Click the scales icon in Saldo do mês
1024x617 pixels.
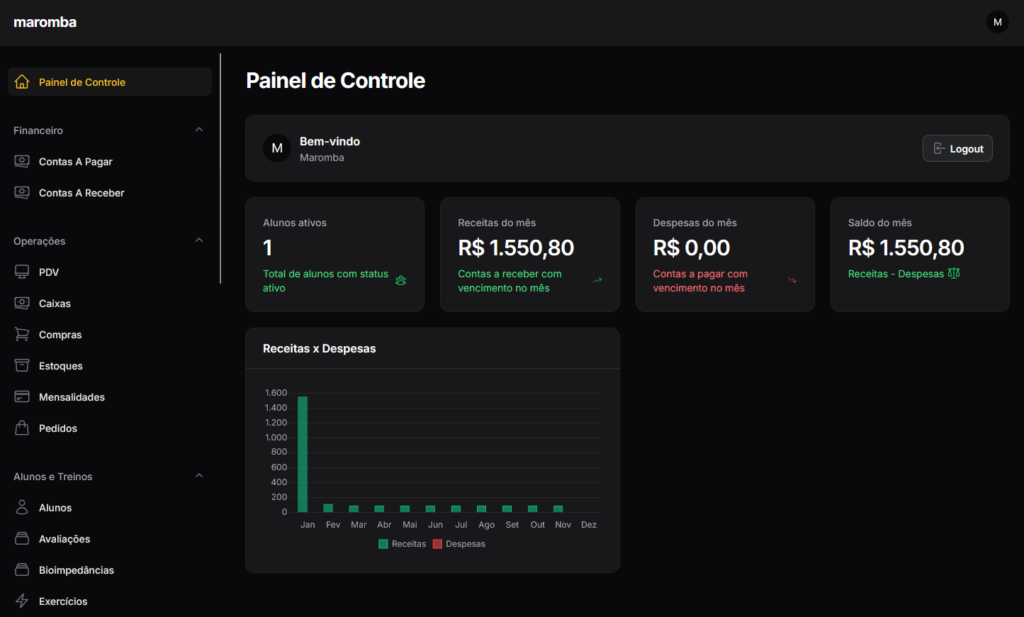pyautogui.click(x=953, y=273)
